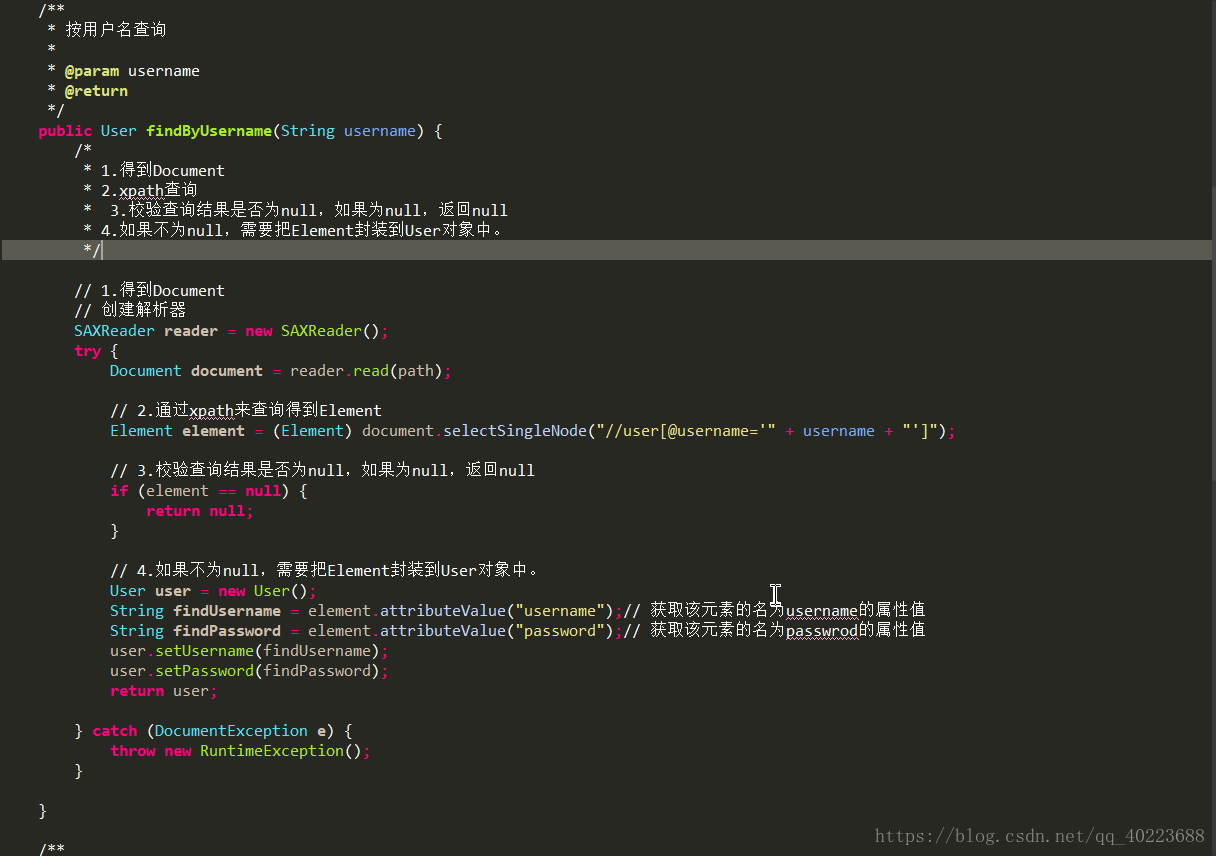Click the 'try {' keyword line
Screen dimensions: 1216x856
(x=96, y=351)
